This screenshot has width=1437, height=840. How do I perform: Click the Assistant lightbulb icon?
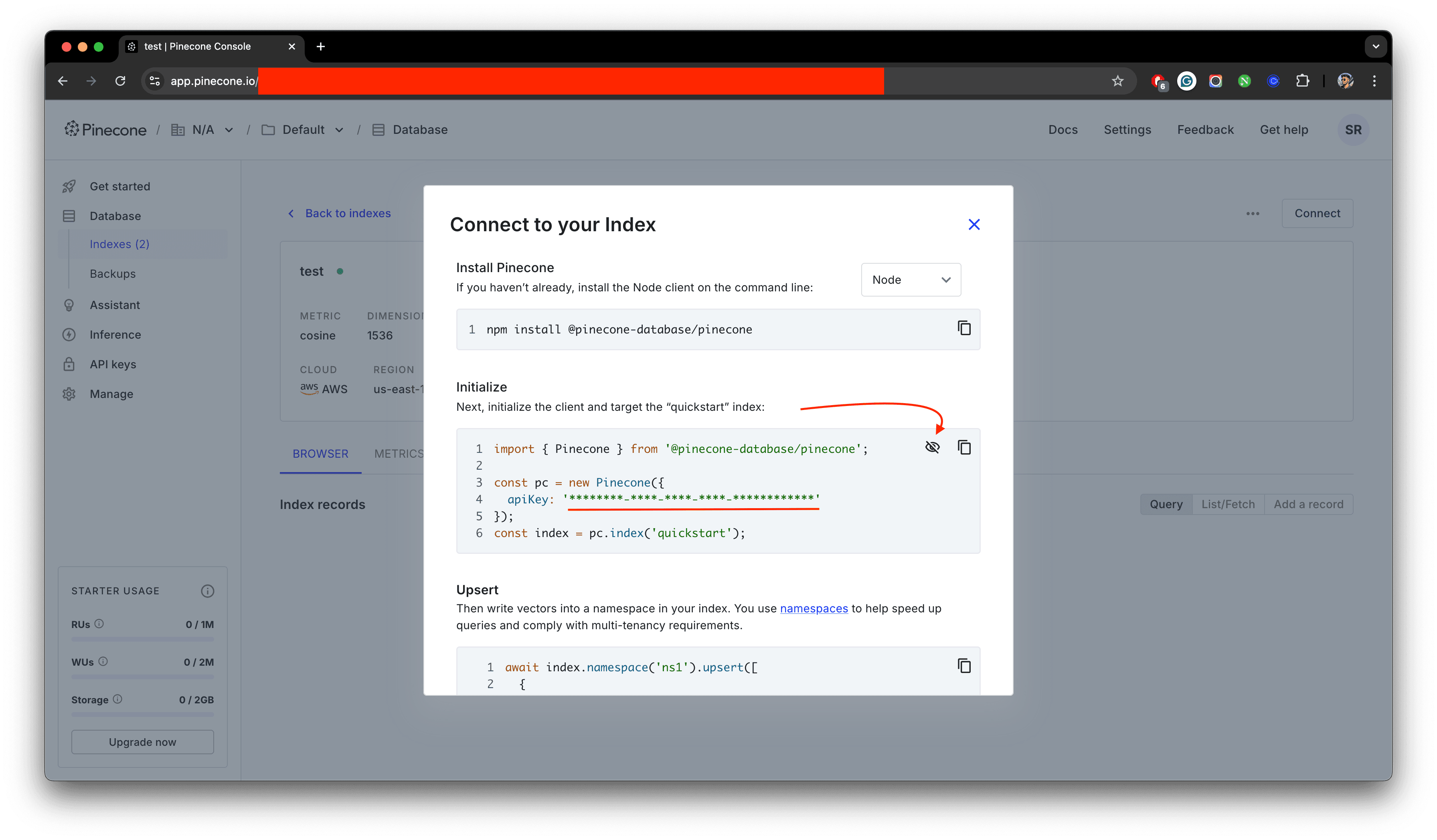(69, 305)
